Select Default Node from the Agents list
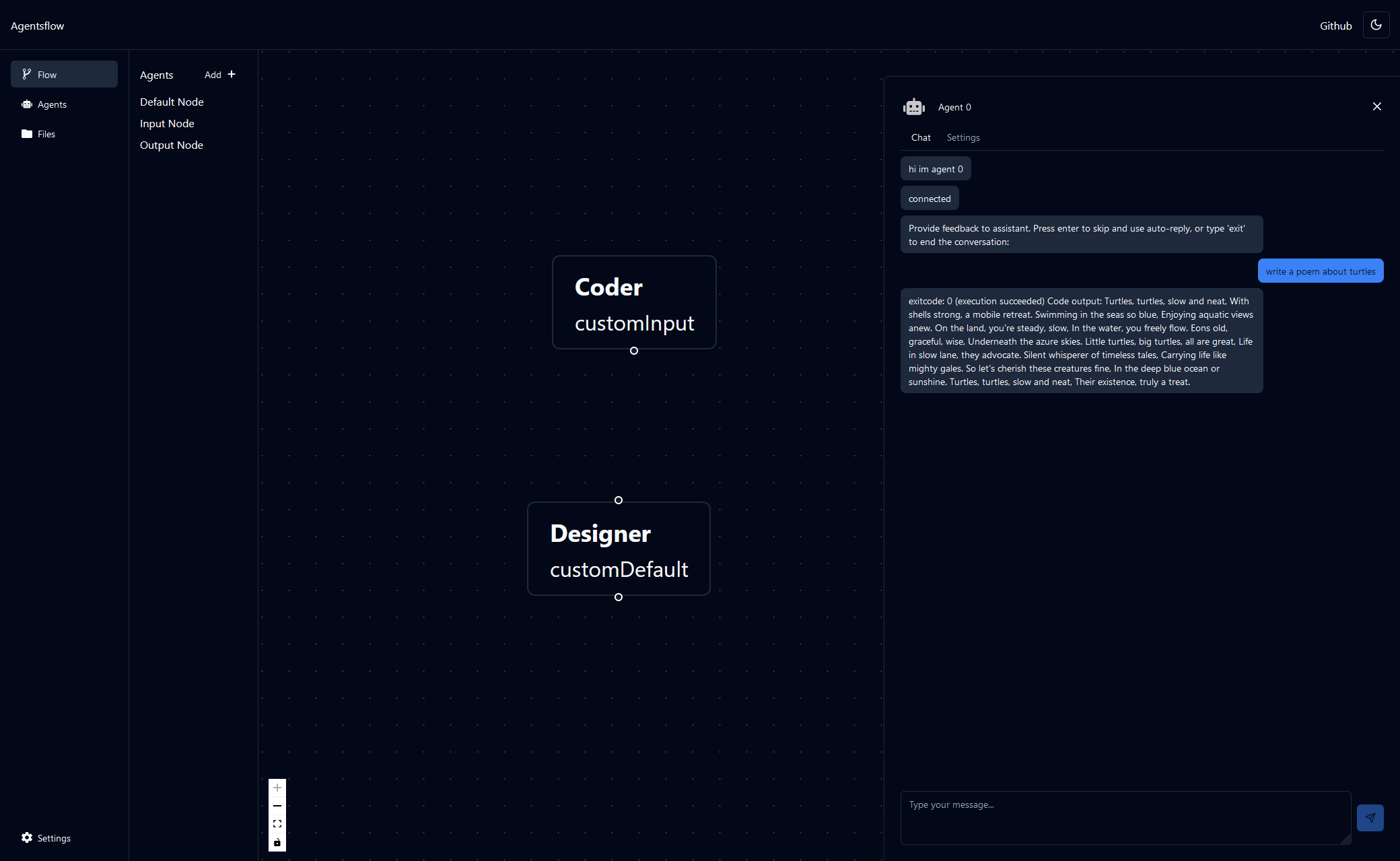The height and width of the screenshot is (861, 1400). coord(172,102)
